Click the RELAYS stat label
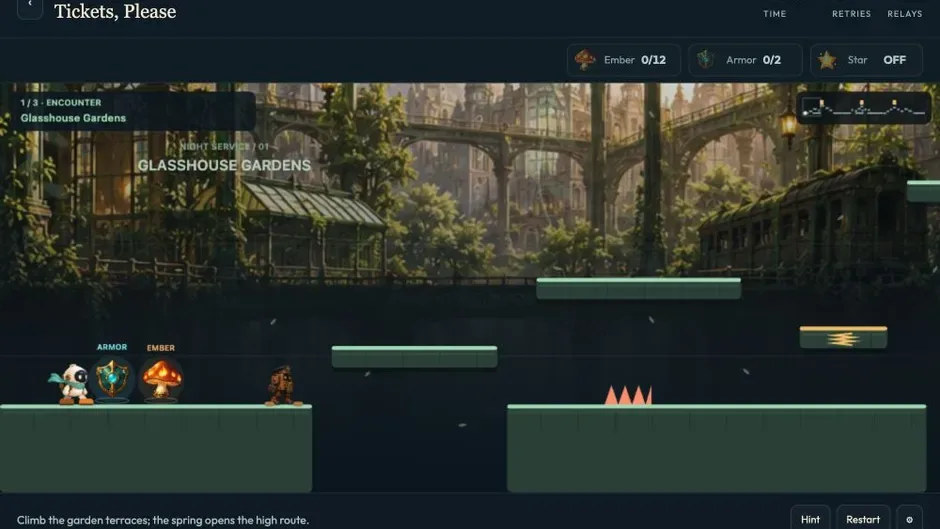The image size is (940, 529). pyautogui.click(x=905, y=14)
